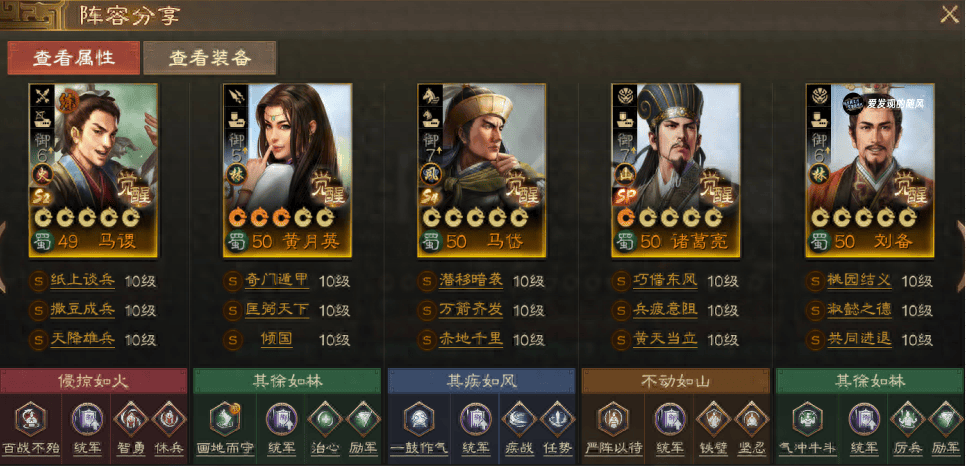Switch to the 查看装备 tab
Image resolution: width=966 pixels, height=466 pixels.
[x=210, y=58]
